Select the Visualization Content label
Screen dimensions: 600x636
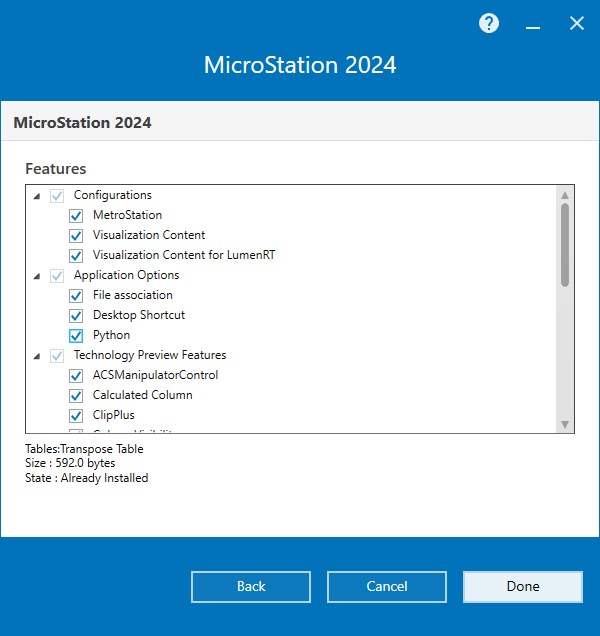point(149,235)
